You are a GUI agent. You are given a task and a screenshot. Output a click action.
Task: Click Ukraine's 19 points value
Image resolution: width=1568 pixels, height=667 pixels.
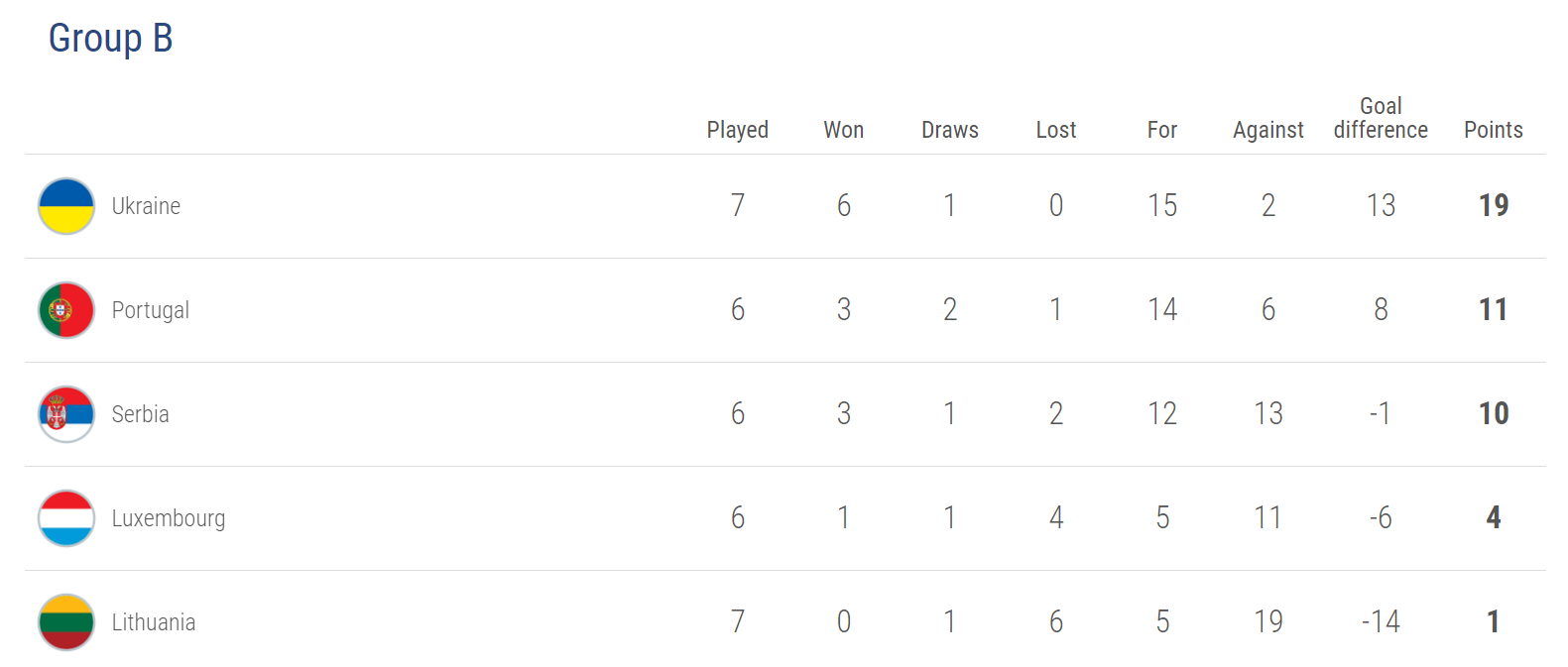pyautogui.click(x=1493, y=205)
